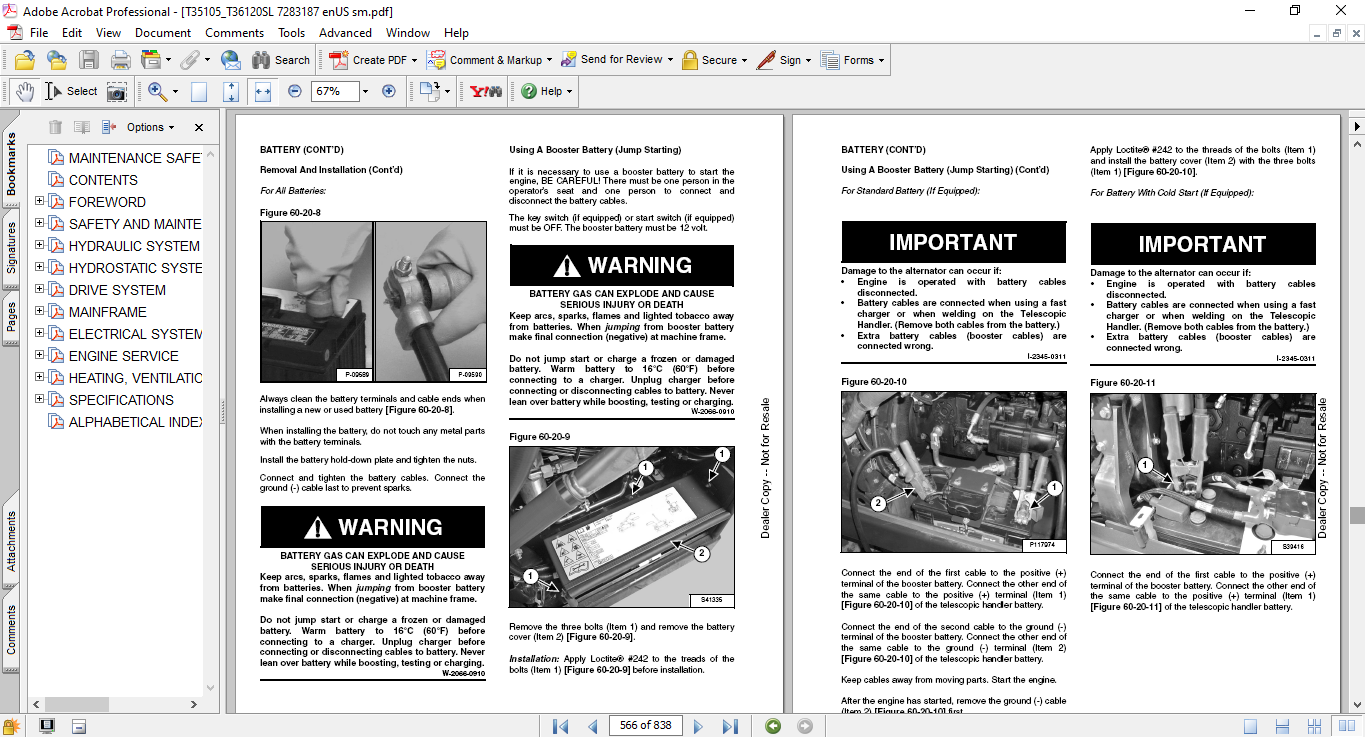This screenshot has height=737, width=1365.
Task: Open the SPECIFICATIONS bookmark
Action: (121, 400)
